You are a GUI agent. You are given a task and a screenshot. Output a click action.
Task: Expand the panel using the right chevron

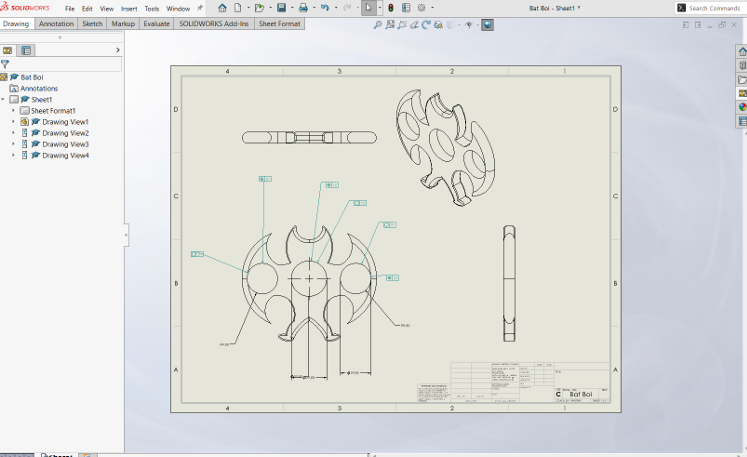coord(118,50)
